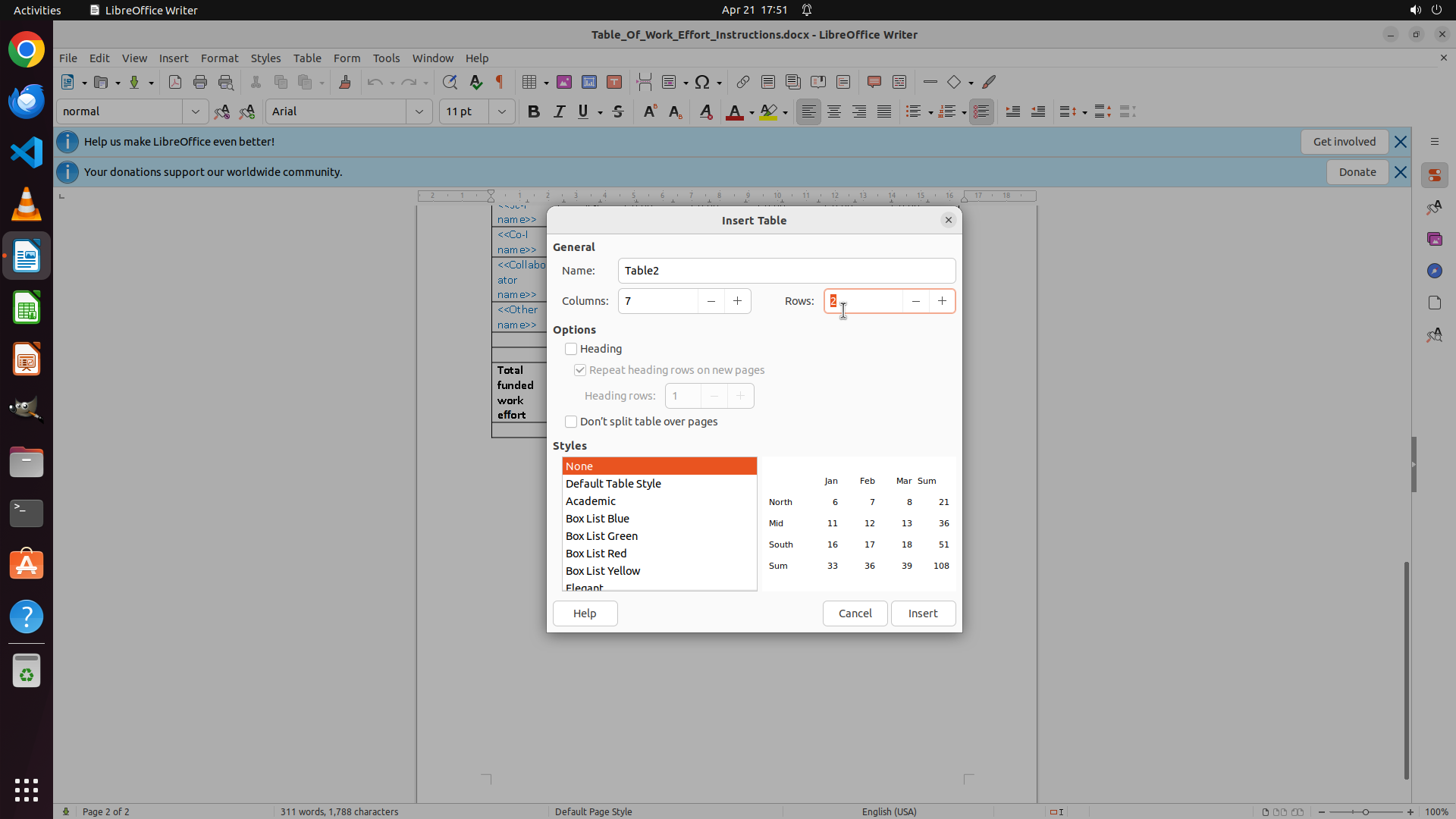Screen dimensions: 1456x819
Task: Click the Italic formatting icon
Action: 559,111
